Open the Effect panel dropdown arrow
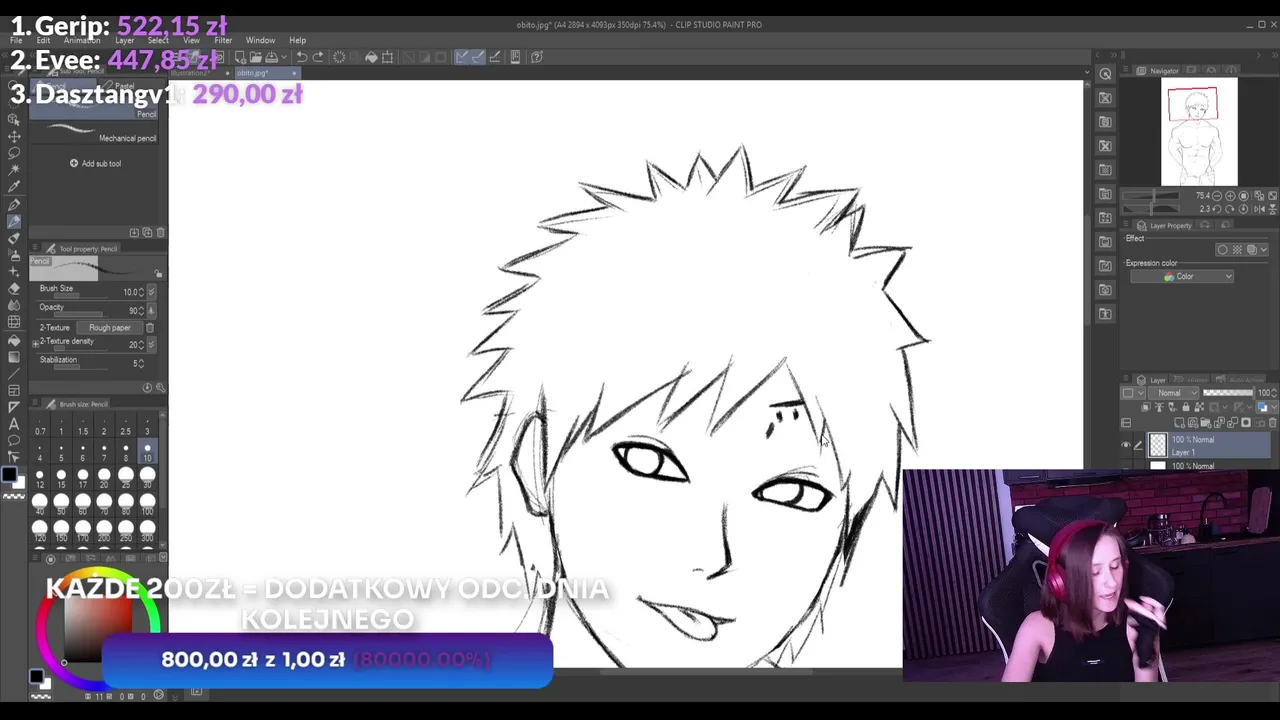Viewport: 1280px width, 720px height. tap(1263, 249)
